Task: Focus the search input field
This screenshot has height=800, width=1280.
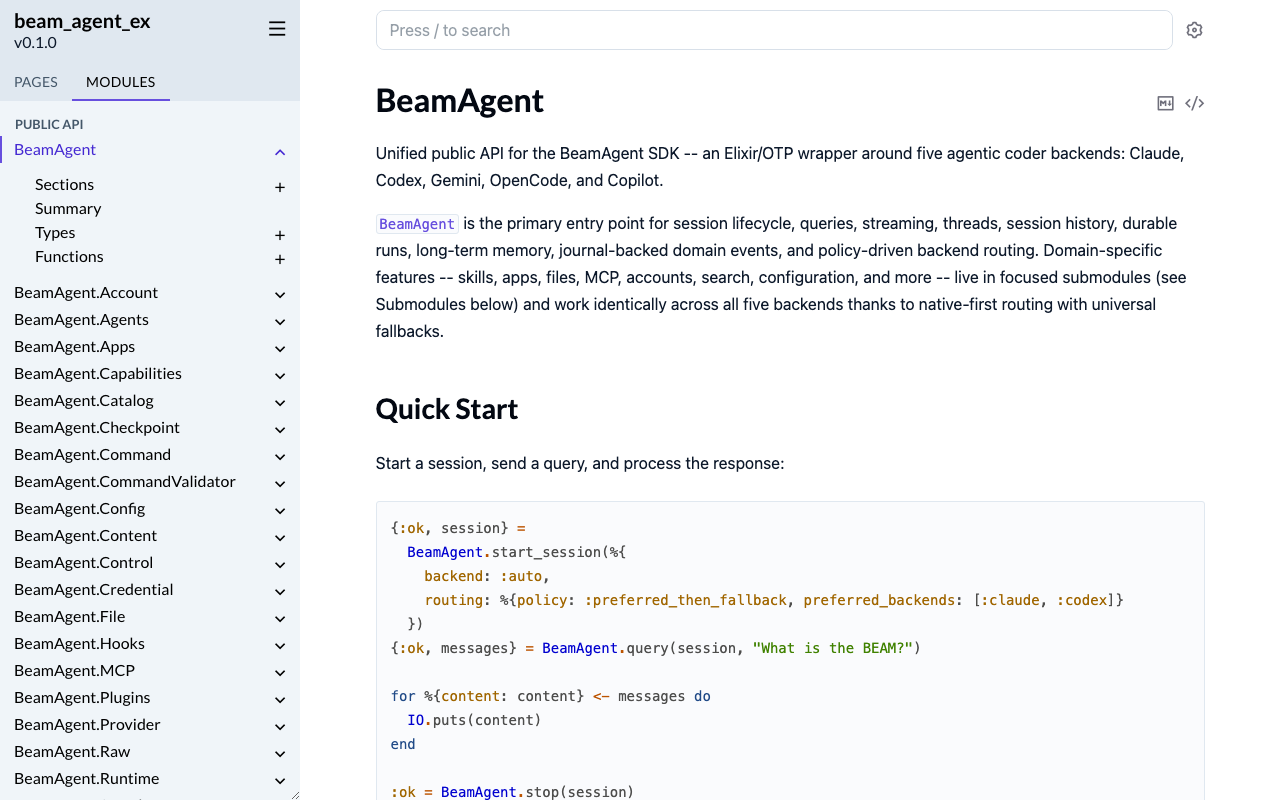Action: (773, 30)
